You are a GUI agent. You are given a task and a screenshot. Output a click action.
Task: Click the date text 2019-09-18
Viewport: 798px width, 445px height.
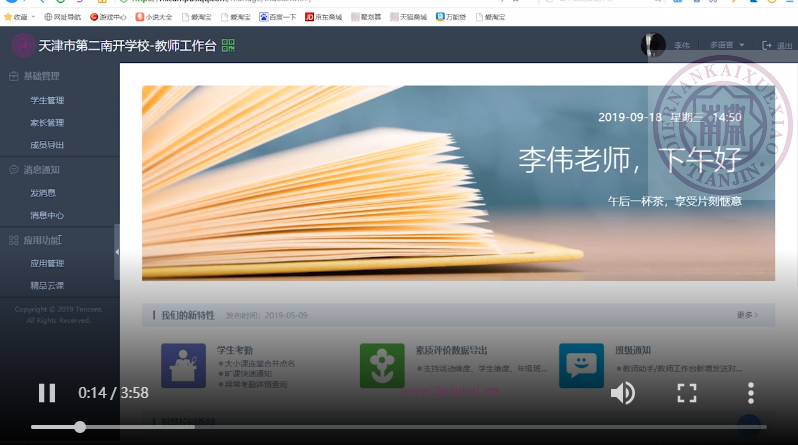630,117
